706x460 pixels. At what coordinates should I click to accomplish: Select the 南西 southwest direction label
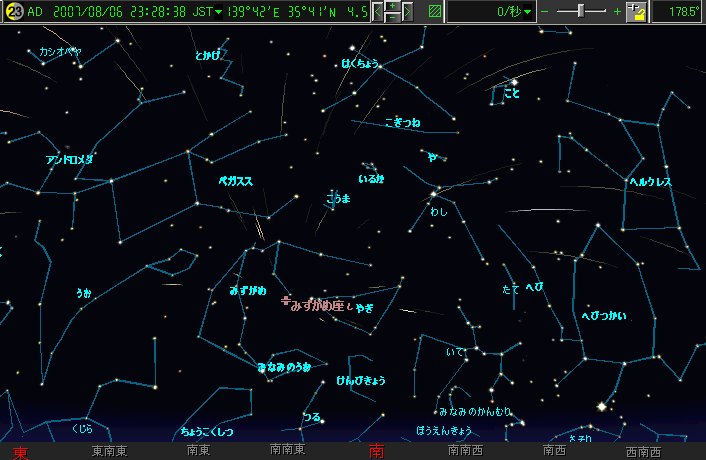(554, 451)
